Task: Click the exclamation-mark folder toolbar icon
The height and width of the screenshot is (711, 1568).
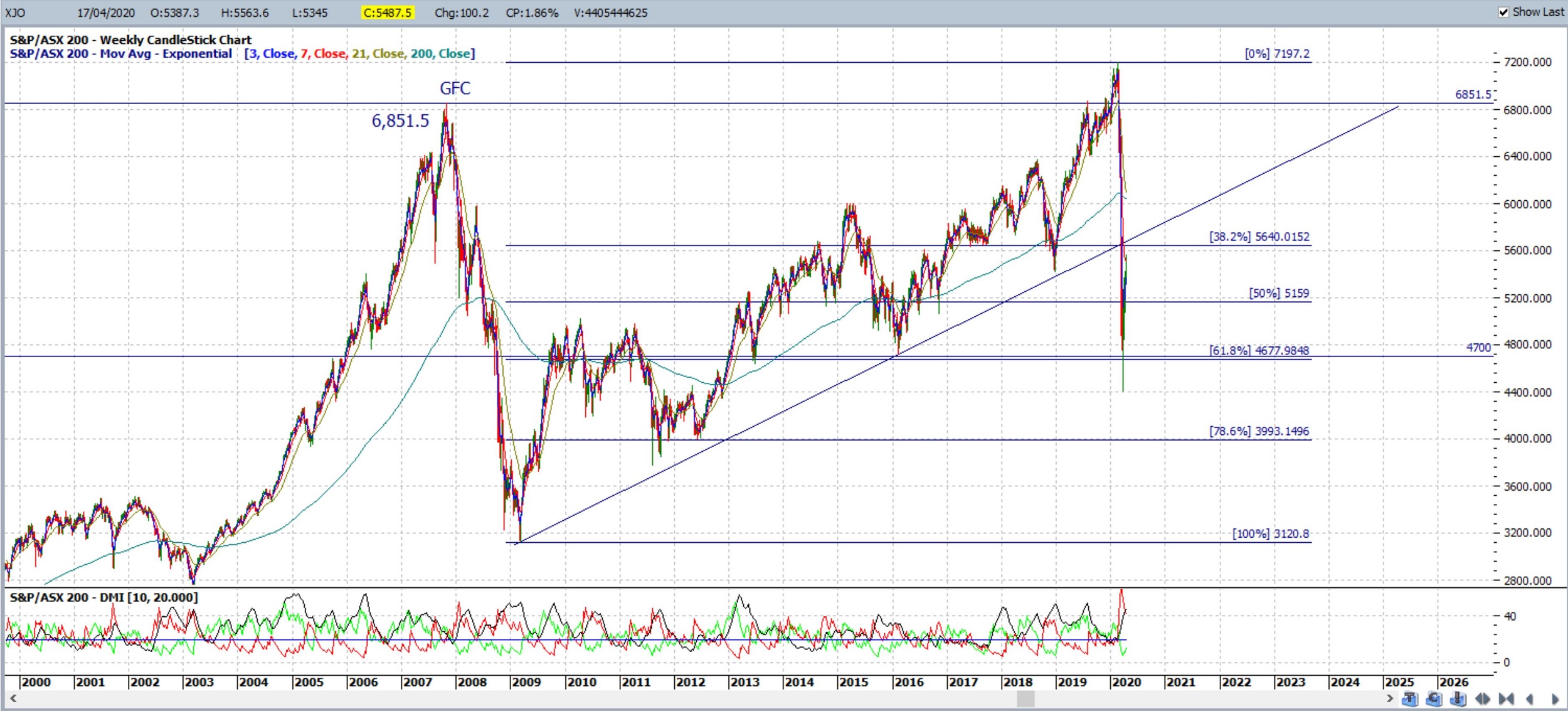Action: [x=1458, y=698]
